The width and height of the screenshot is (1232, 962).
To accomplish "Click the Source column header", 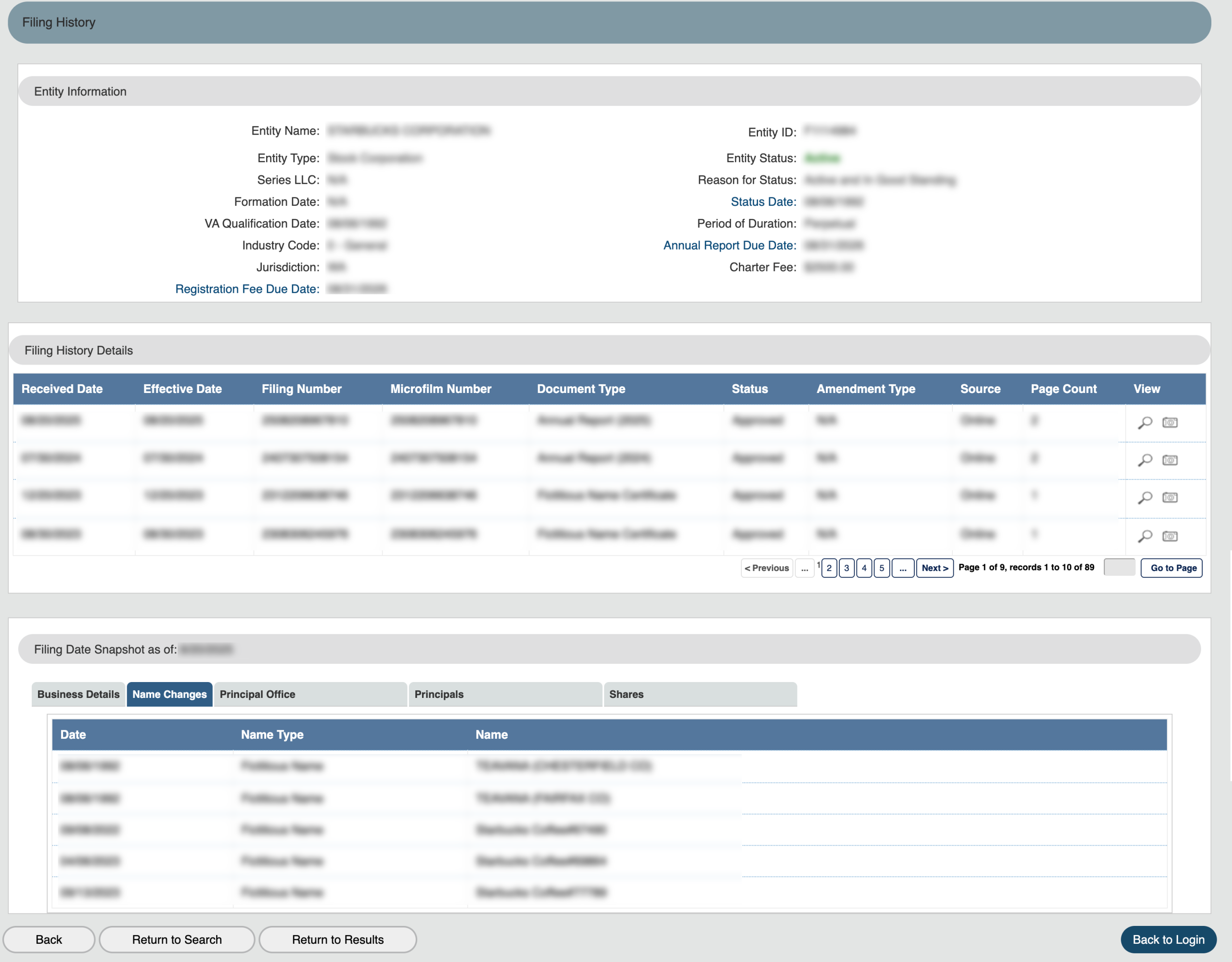I will coord(980,389).
